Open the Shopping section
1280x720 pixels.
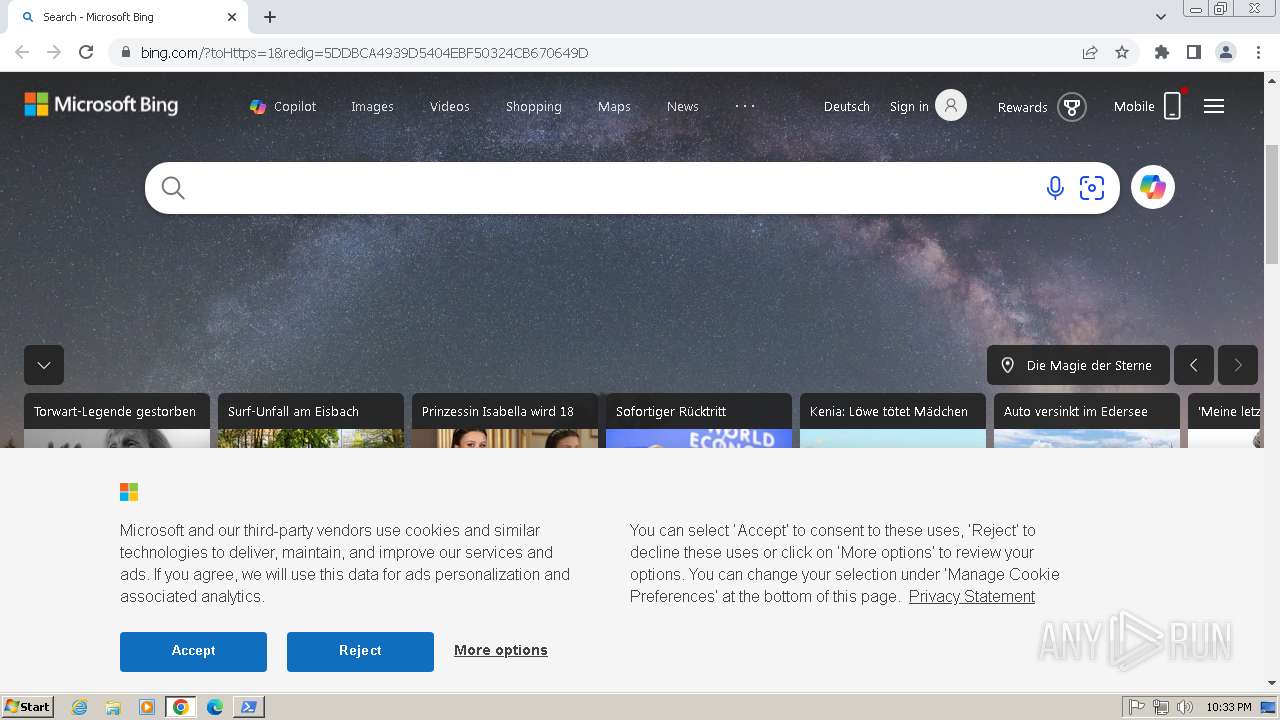pos(534,106)
